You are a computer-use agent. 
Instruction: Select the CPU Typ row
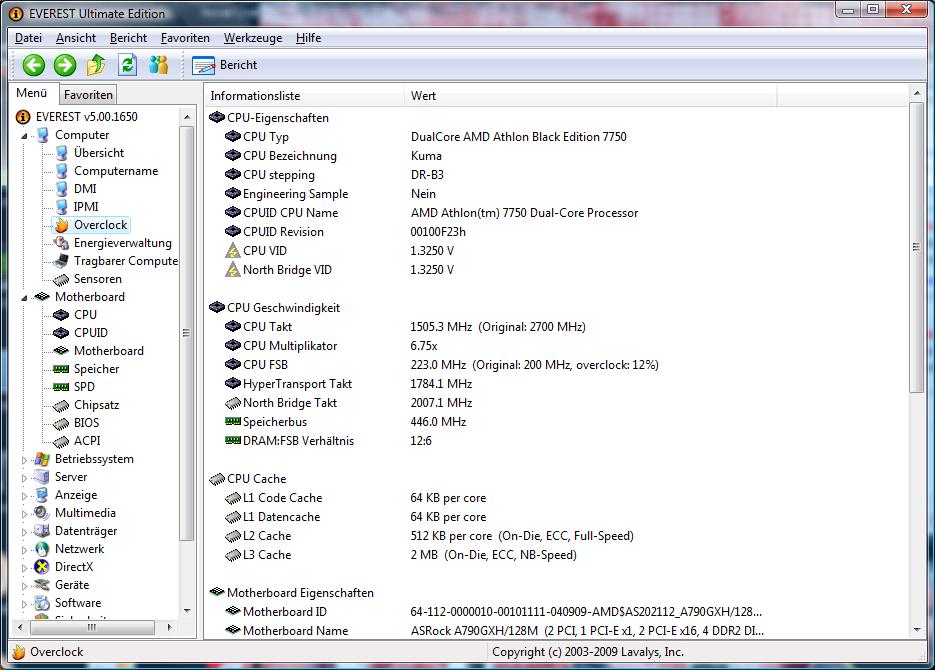491,137
